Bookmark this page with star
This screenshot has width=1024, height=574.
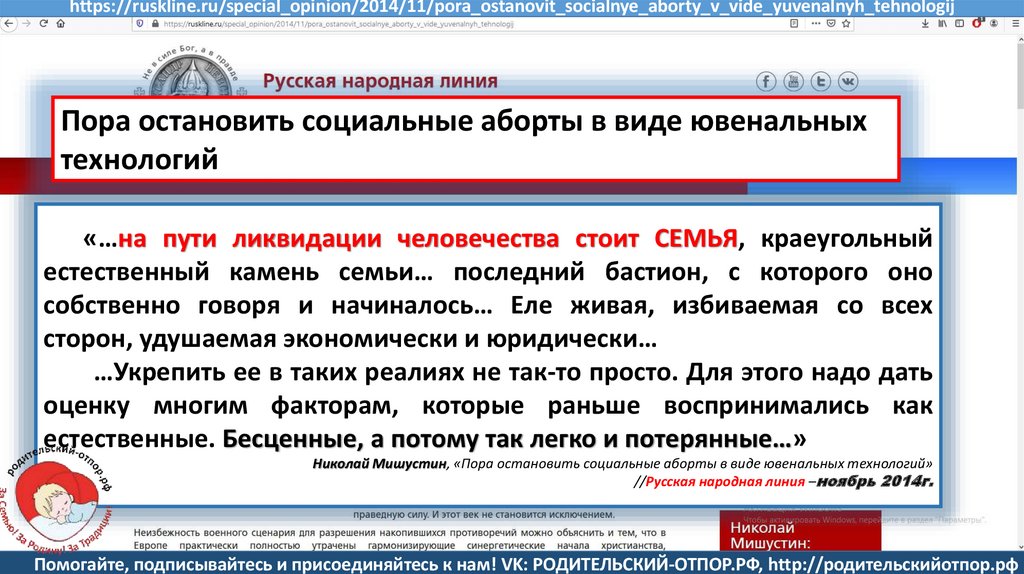point(846,24)
